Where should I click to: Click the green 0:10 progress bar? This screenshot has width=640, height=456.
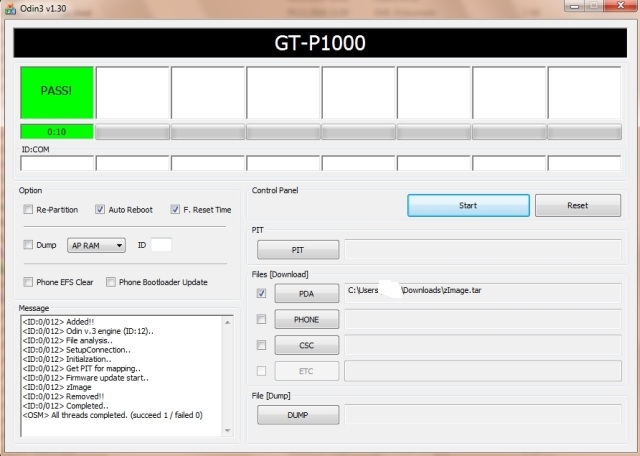point(57,132)
